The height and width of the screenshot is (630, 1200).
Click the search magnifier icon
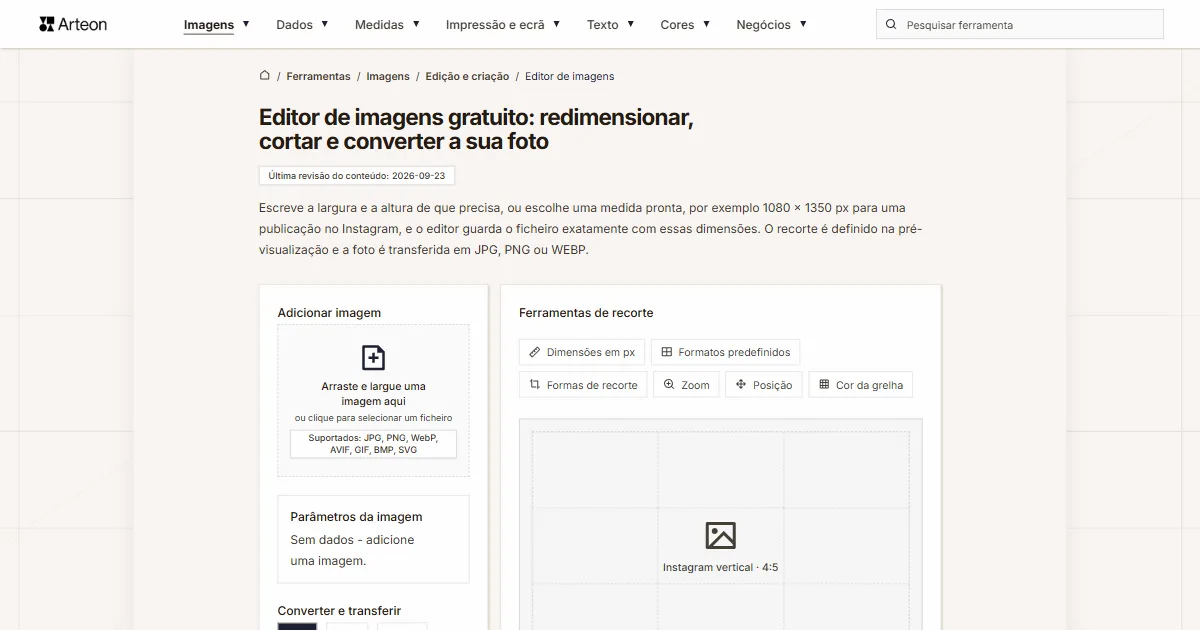pos(891,24)
